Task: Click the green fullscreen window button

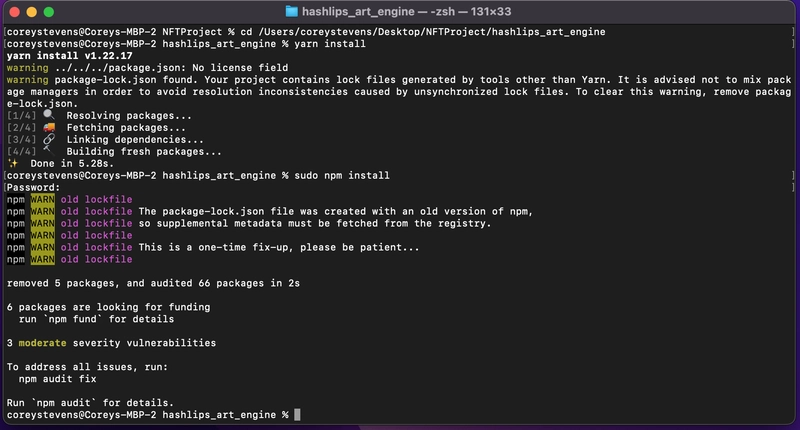Action: [48, 12]
